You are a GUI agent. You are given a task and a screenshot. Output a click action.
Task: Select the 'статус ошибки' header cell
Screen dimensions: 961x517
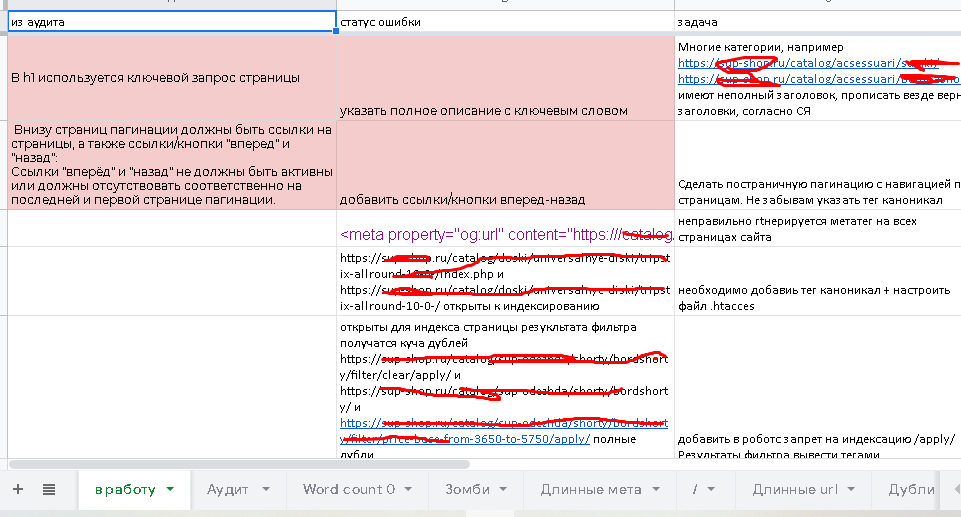[x=505, y=22]
